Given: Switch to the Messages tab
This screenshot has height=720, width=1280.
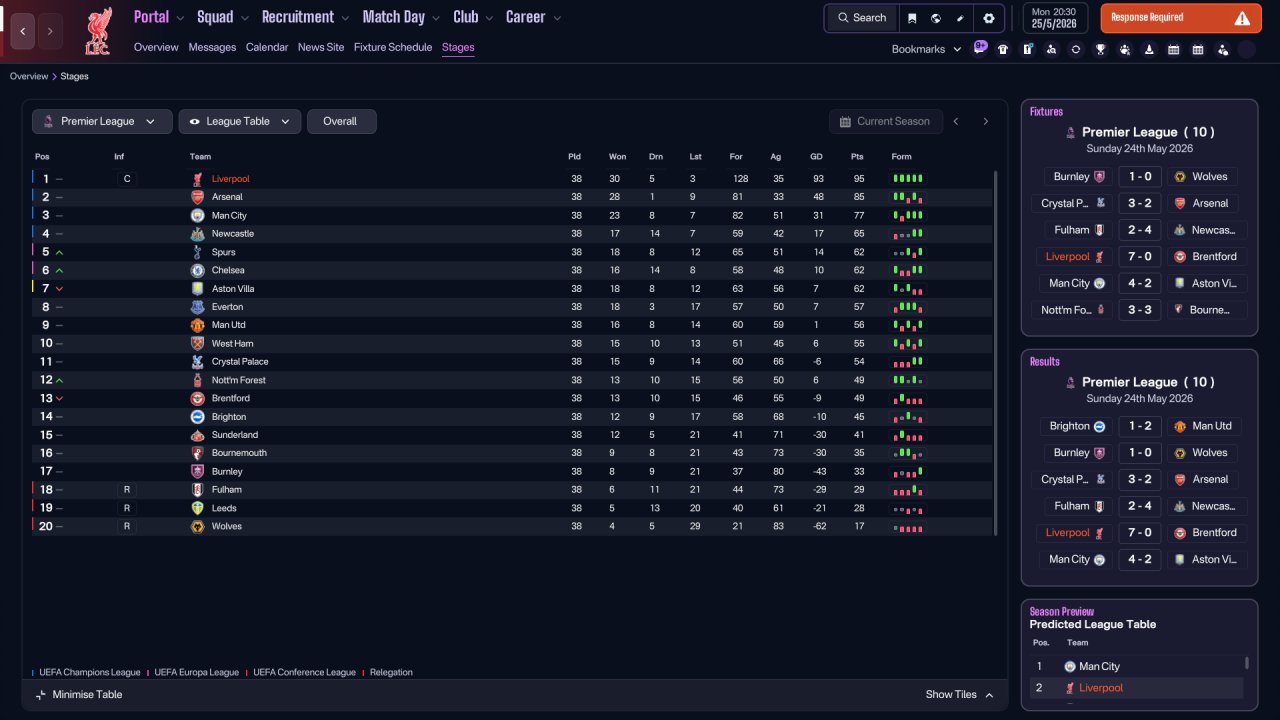Looking at the screenshot, I should tap(212, 47).
